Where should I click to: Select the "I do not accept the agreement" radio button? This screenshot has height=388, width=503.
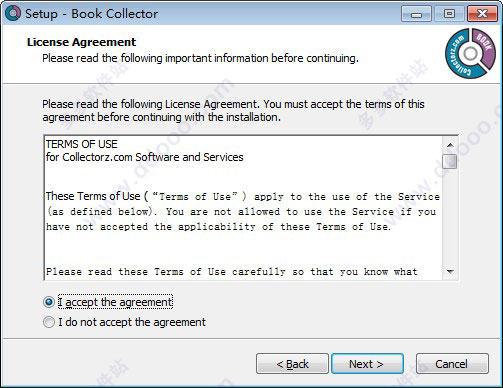(49, 322)
